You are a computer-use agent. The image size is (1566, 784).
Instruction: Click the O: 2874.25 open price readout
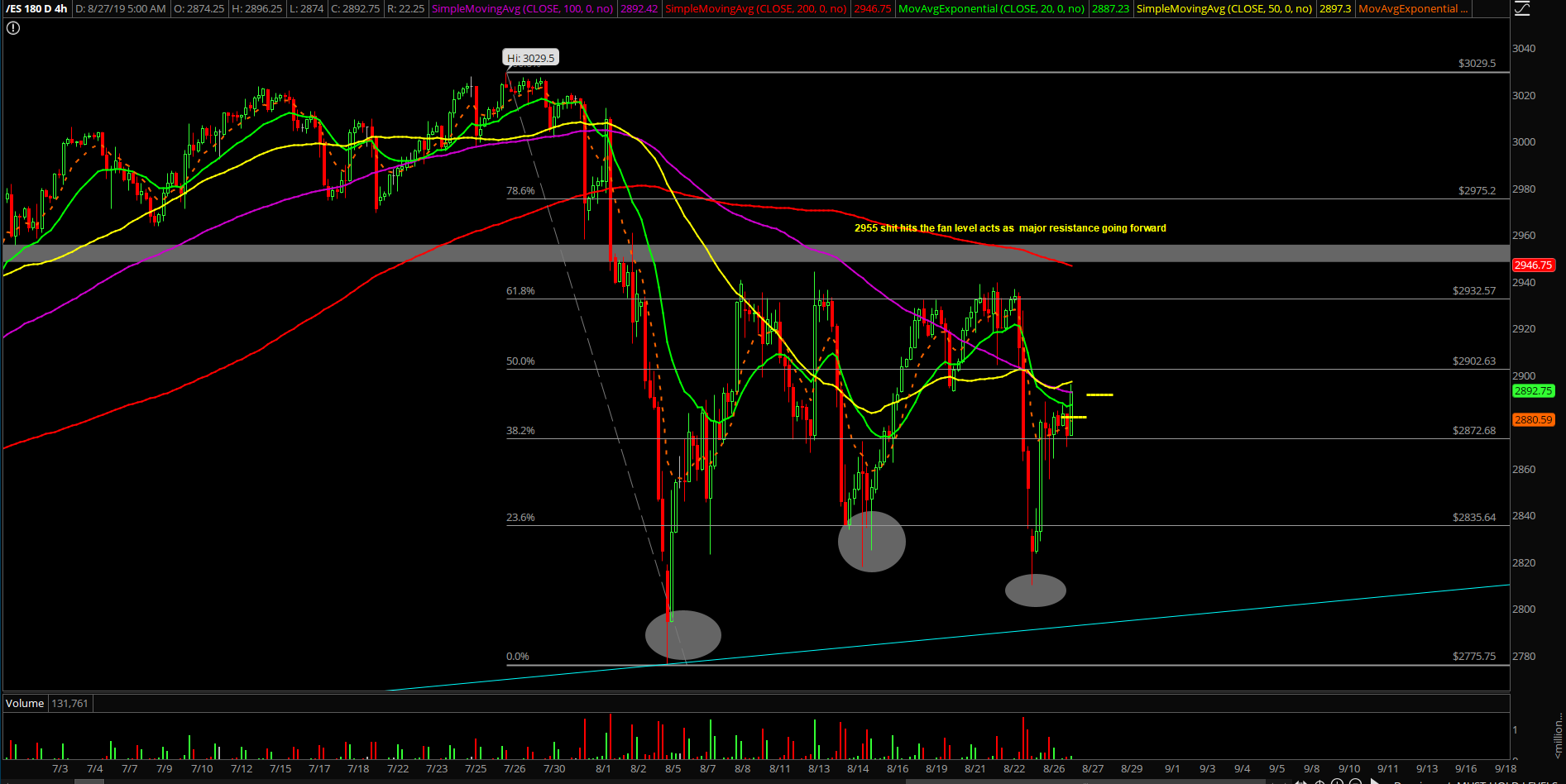pos(199,9)
